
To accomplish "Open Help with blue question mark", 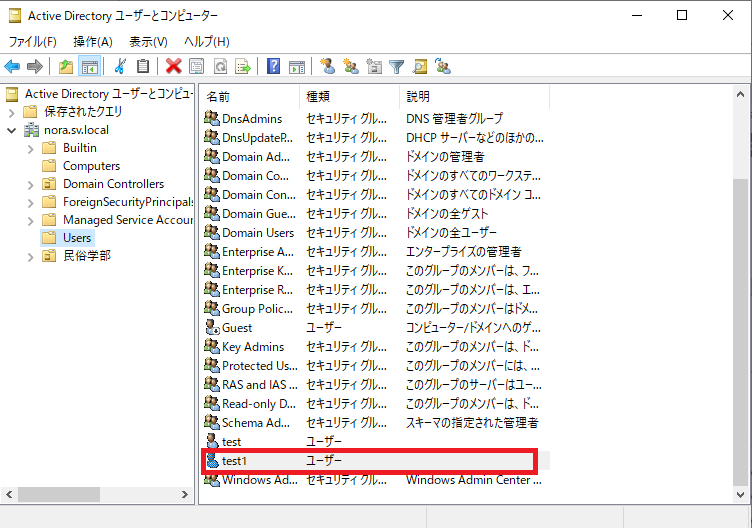I will pos(273,66).
